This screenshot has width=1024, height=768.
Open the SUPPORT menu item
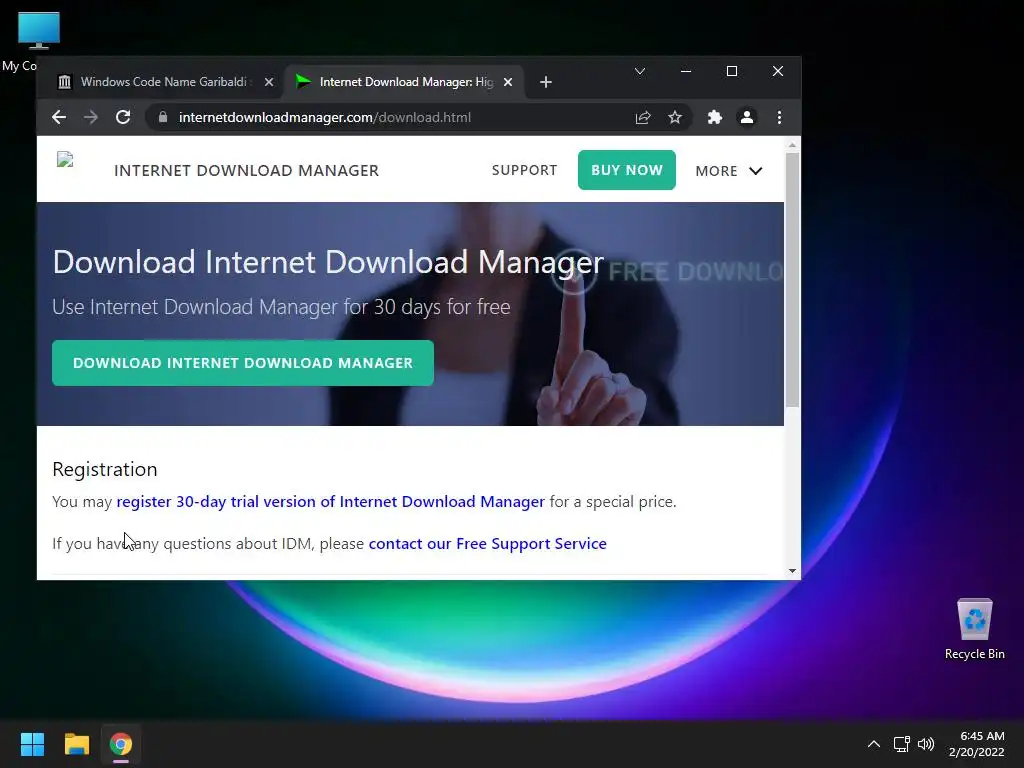point(524,170)
